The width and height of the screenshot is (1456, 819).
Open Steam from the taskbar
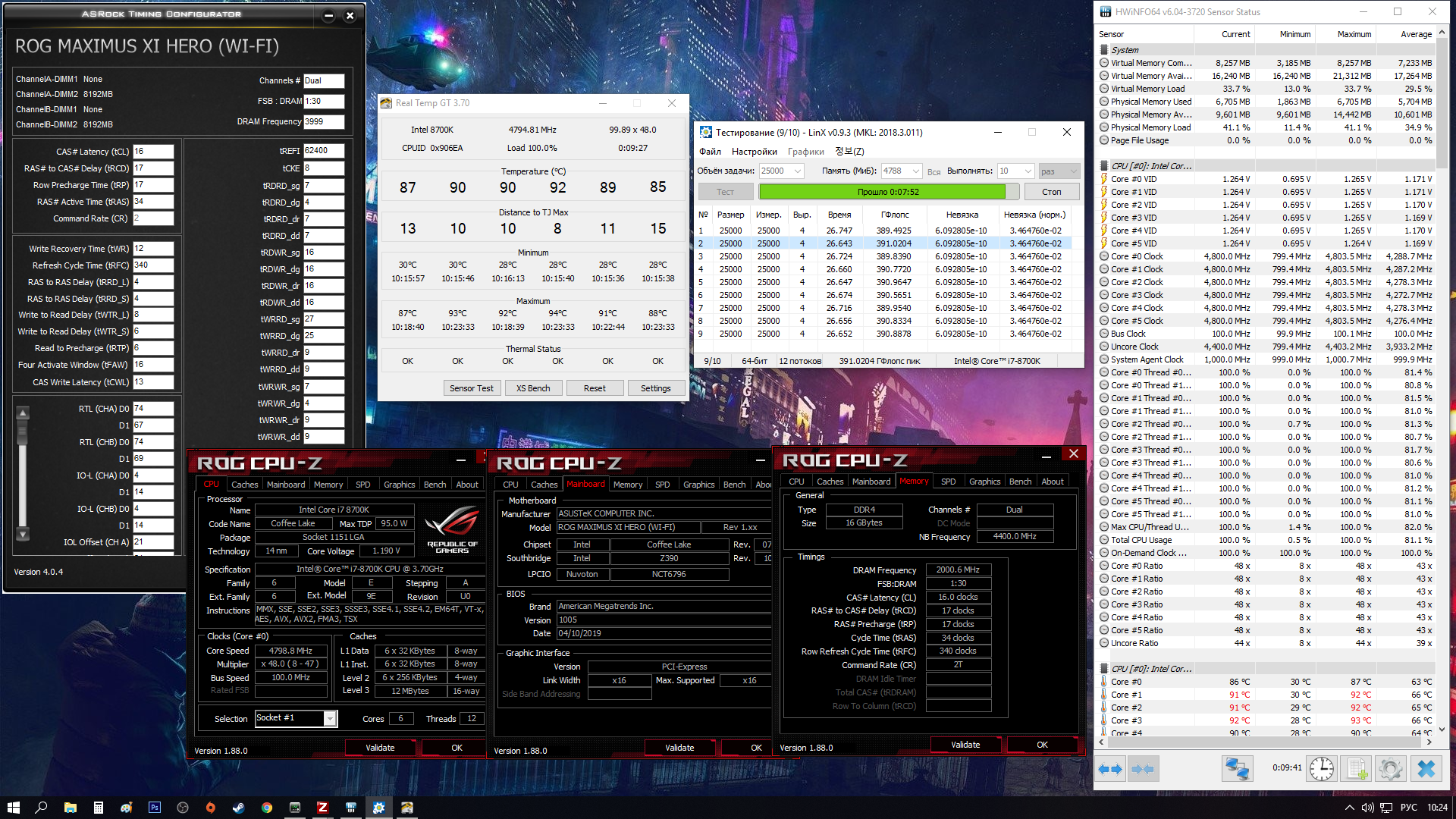(238, 808)
